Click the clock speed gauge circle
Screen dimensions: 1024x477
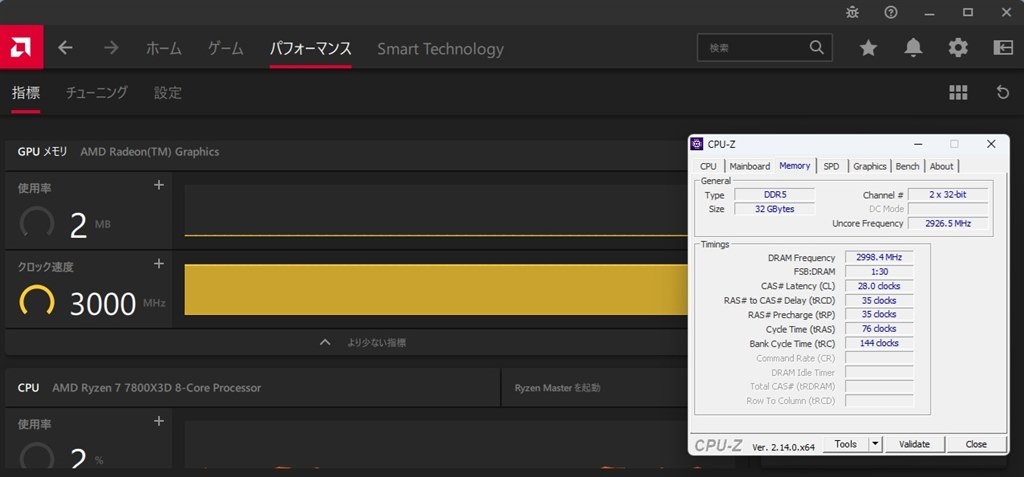pyautogui.click(x=37, y=301)
